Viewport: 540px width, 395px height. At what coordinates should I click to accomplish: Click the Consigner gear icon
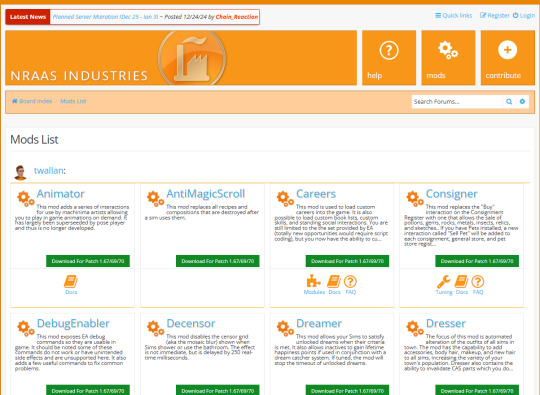coord(415,198)
